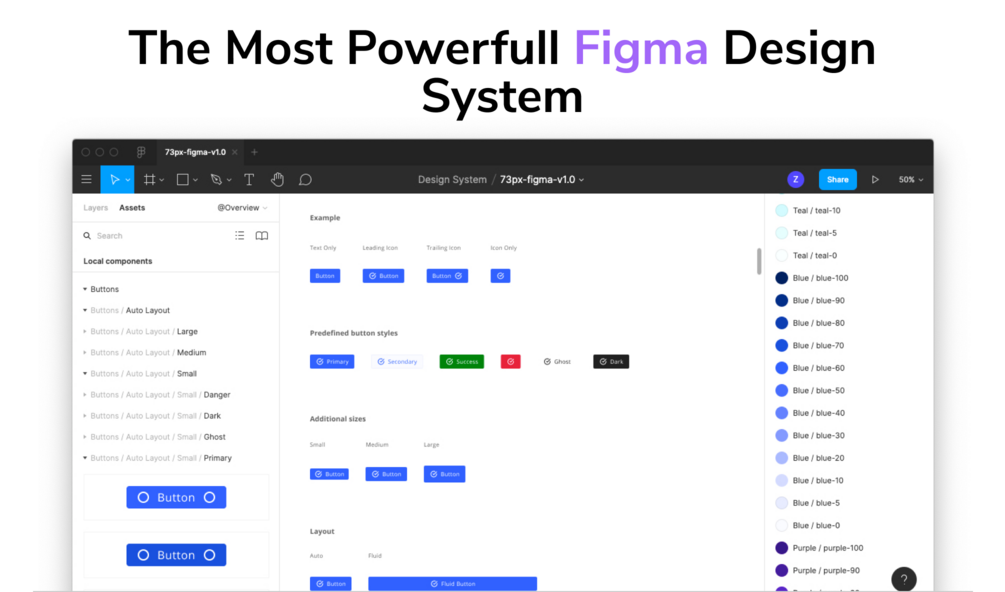The width and height of the screenshot is (1005, 592).
Task: Switch to the Assets tab
Action: tap(132, 208)
